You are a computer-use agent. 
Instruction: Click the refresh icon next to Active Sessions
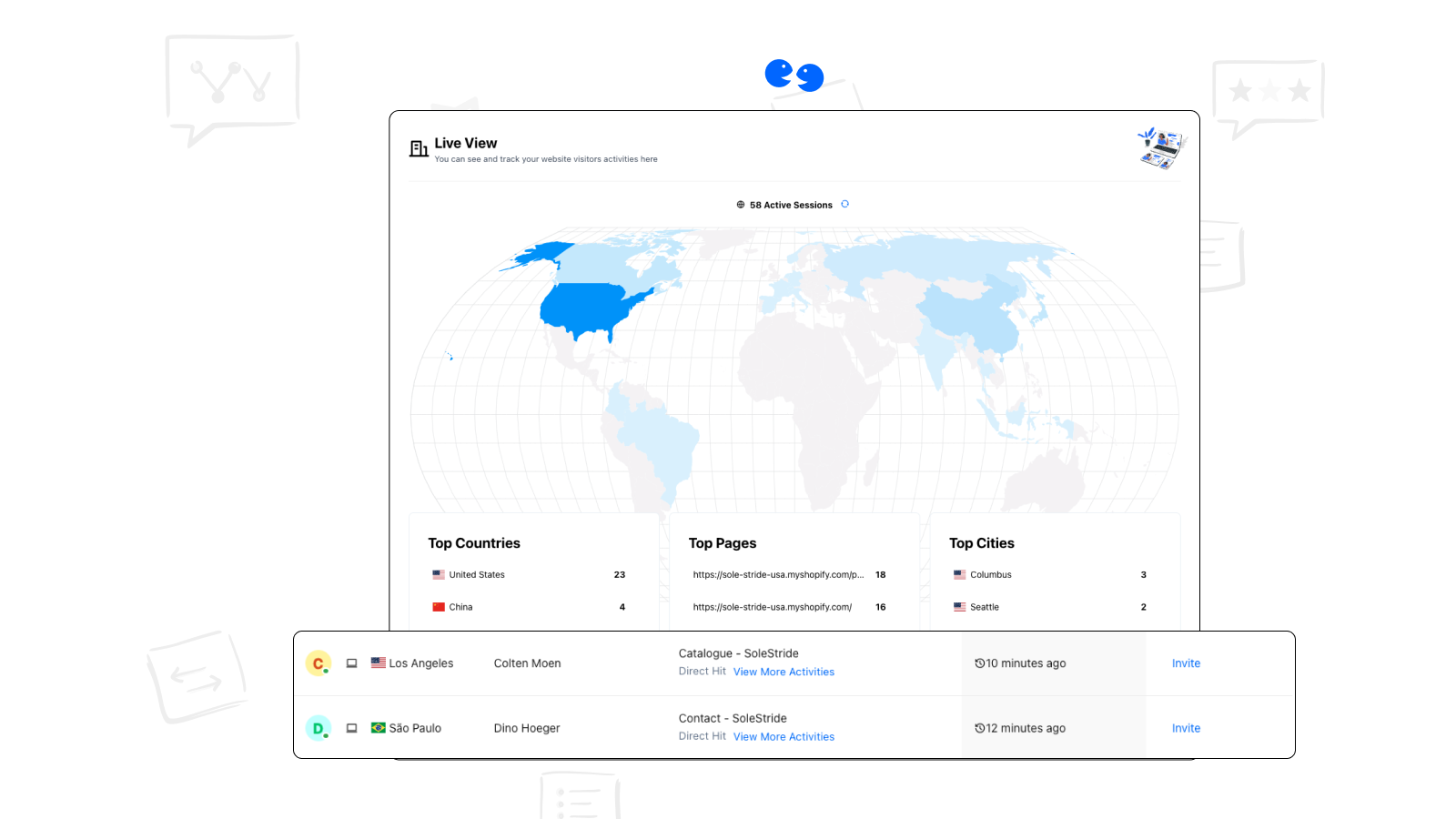pyautogui.click(x=845, y=205)
